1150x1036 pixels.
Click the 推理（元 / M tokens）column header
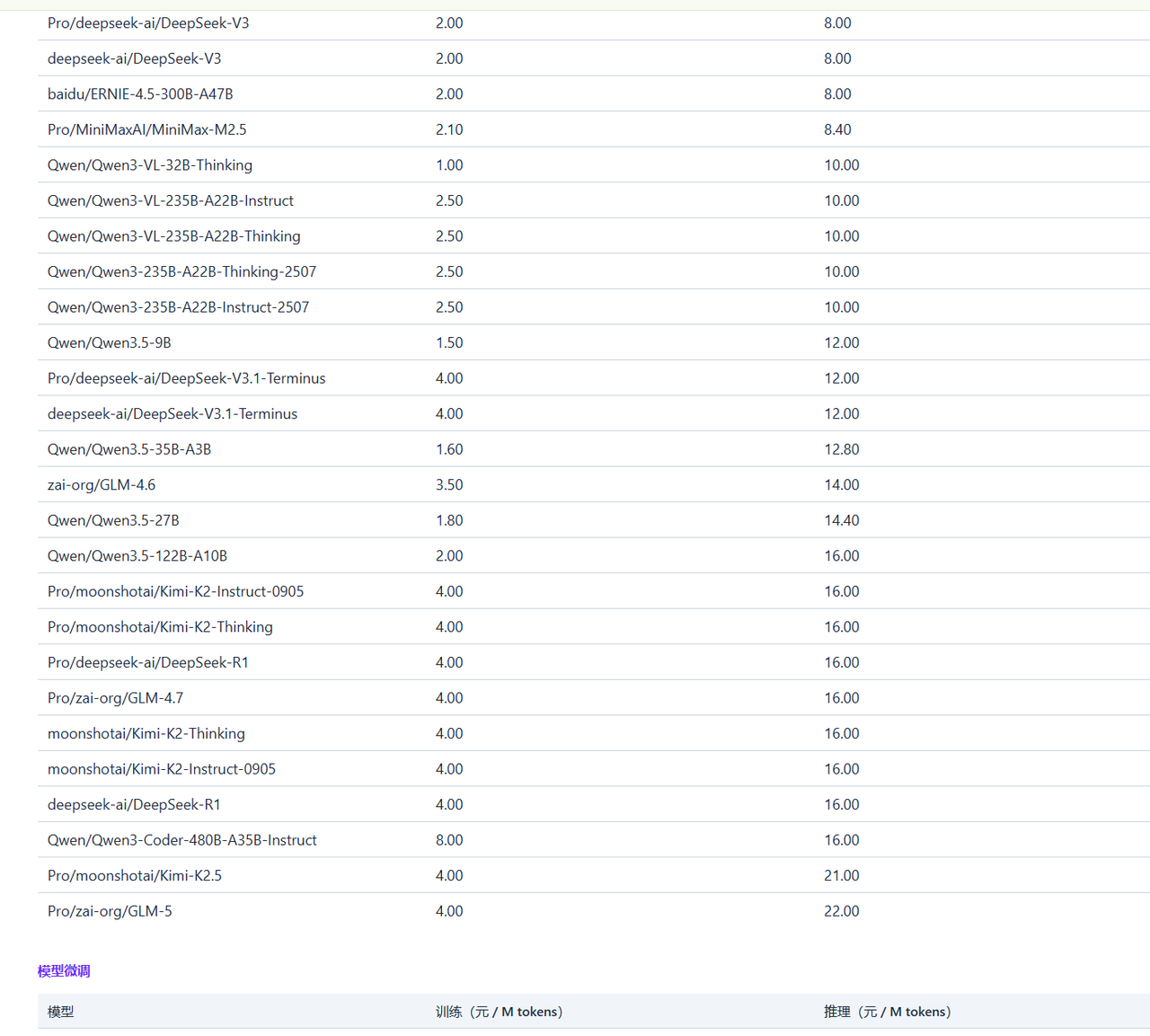(x=888, y=1012)
